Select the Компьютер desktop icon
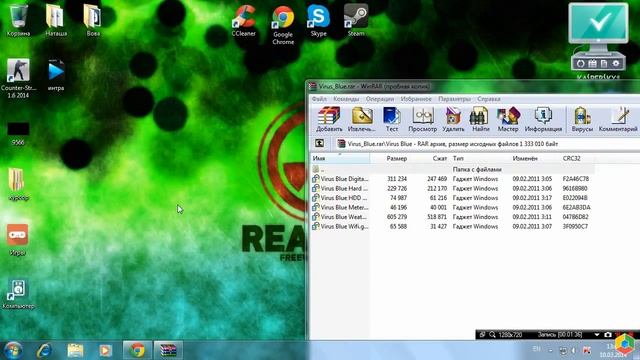 tap(18, 294)
